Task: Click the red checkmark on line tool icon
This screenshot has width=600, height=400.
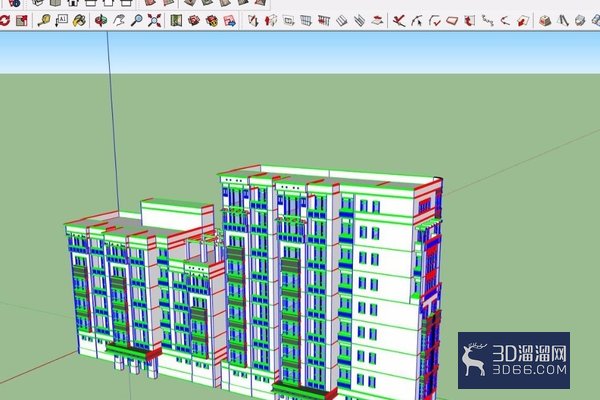Action: coord(399,20)
